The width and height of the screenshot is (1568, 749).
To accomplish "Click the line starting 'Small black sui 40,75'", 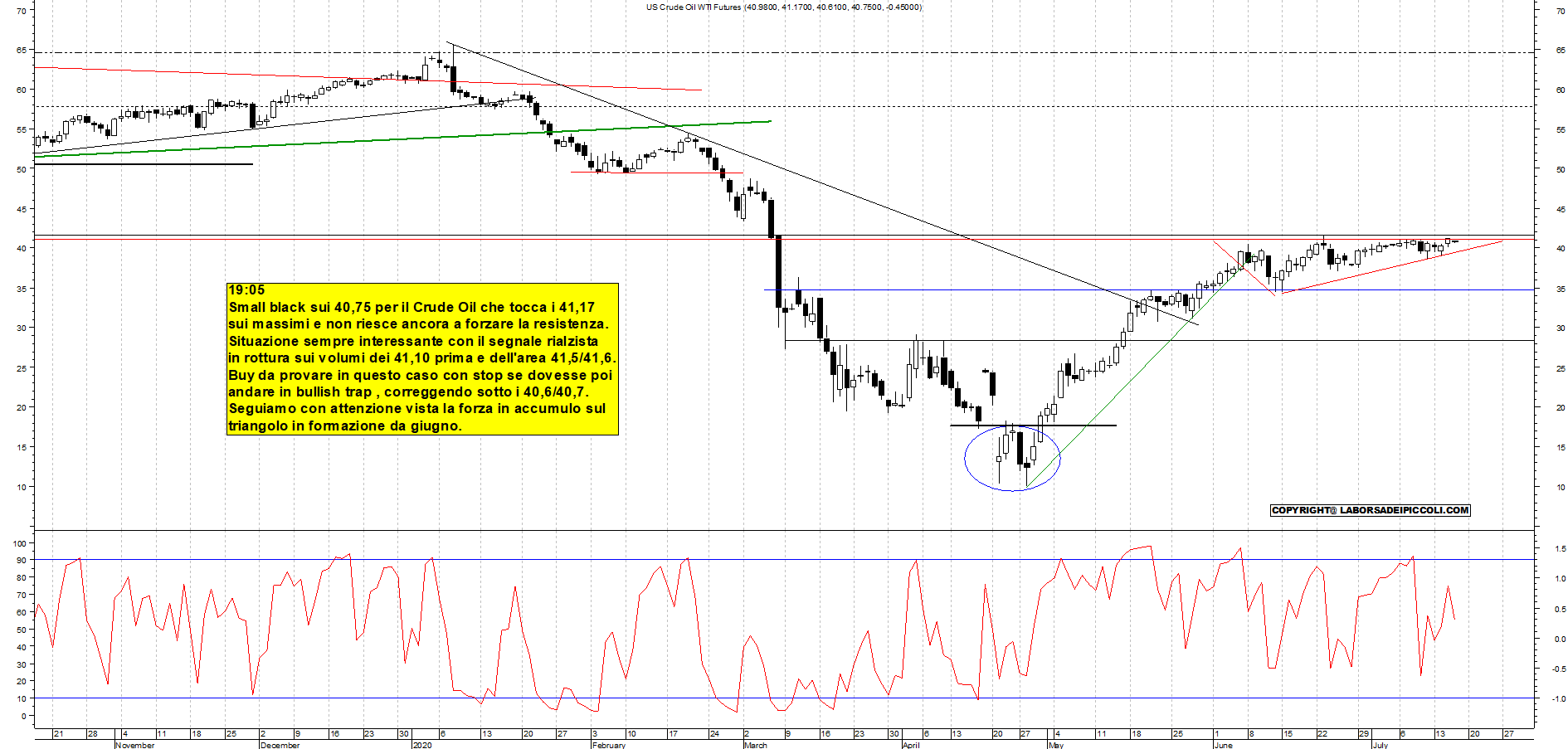I will pos(411,307).
